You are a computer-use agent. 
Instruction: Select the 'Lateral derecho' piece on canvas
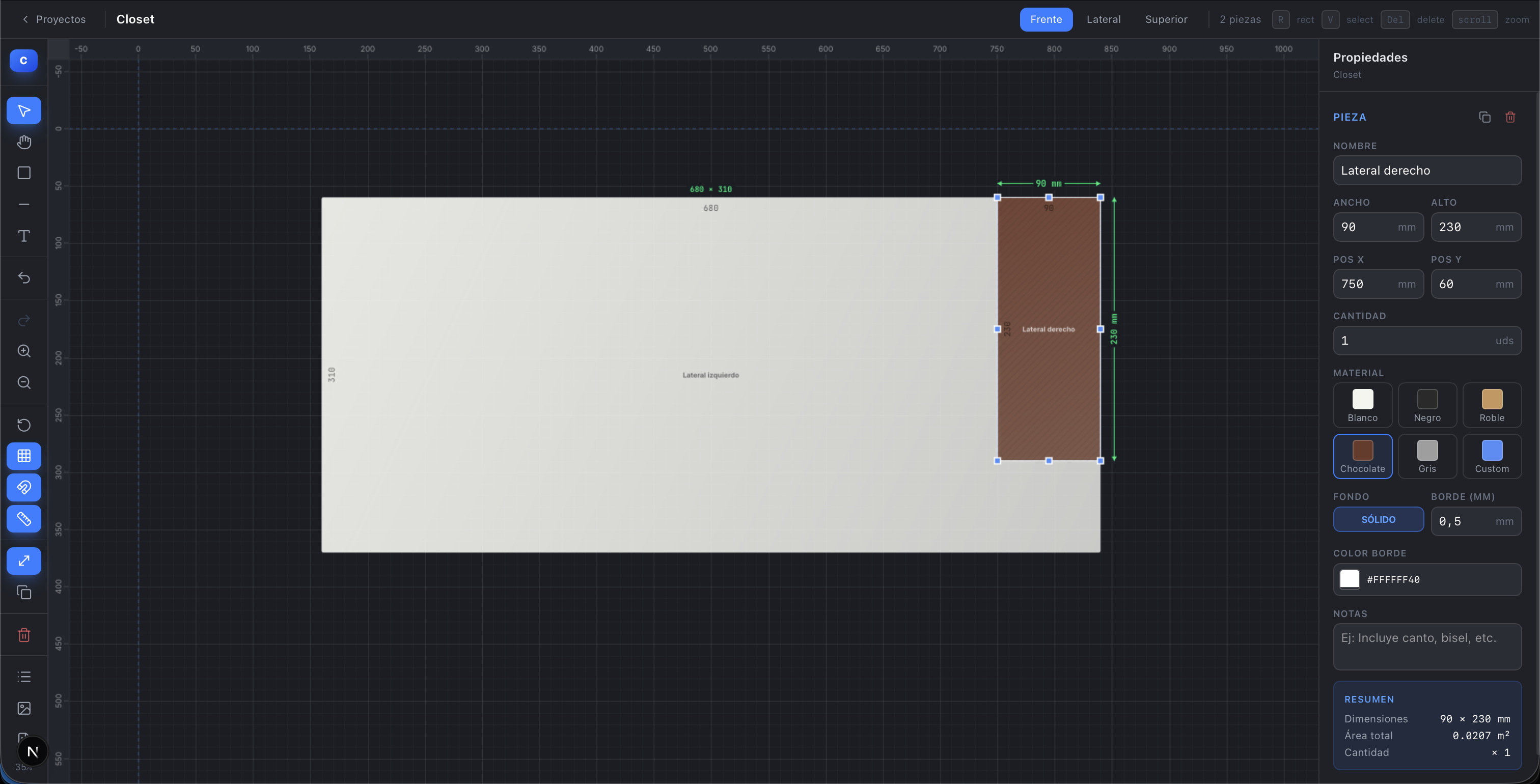pyautogui.click(x=1049, y=329)
